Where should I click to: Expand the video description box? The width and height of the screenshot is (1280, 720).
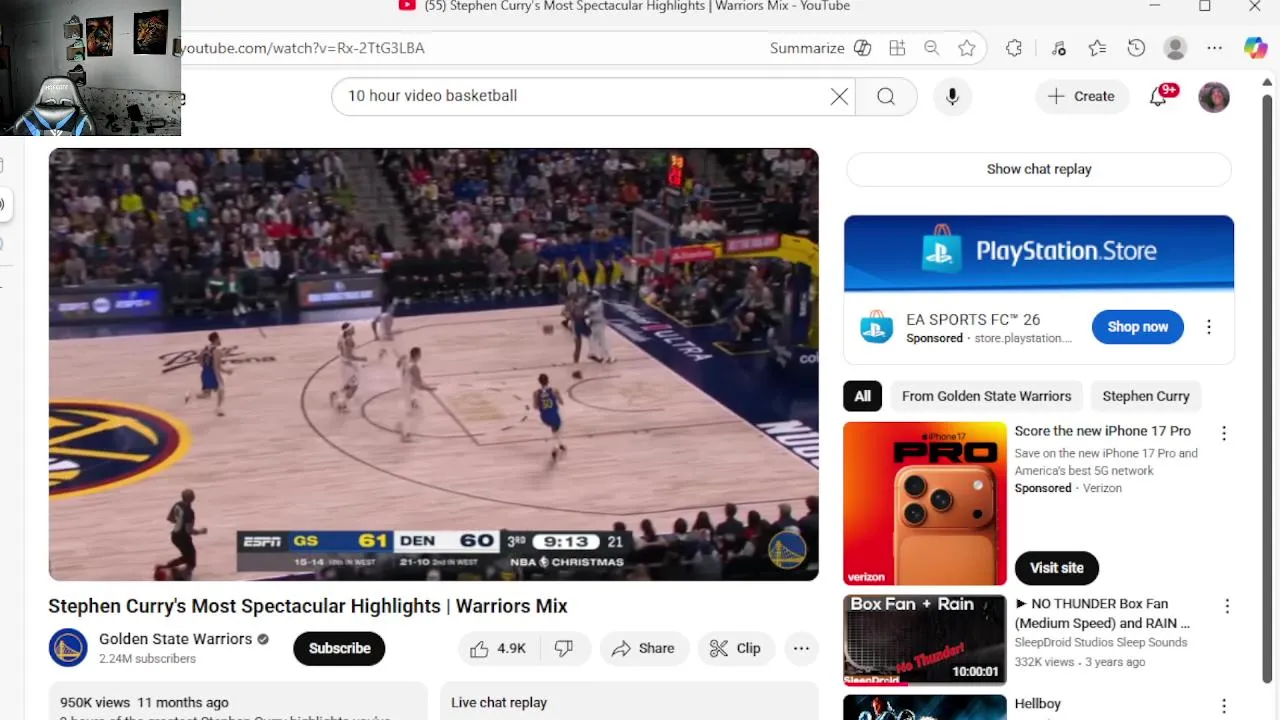(x=238, y=701)
